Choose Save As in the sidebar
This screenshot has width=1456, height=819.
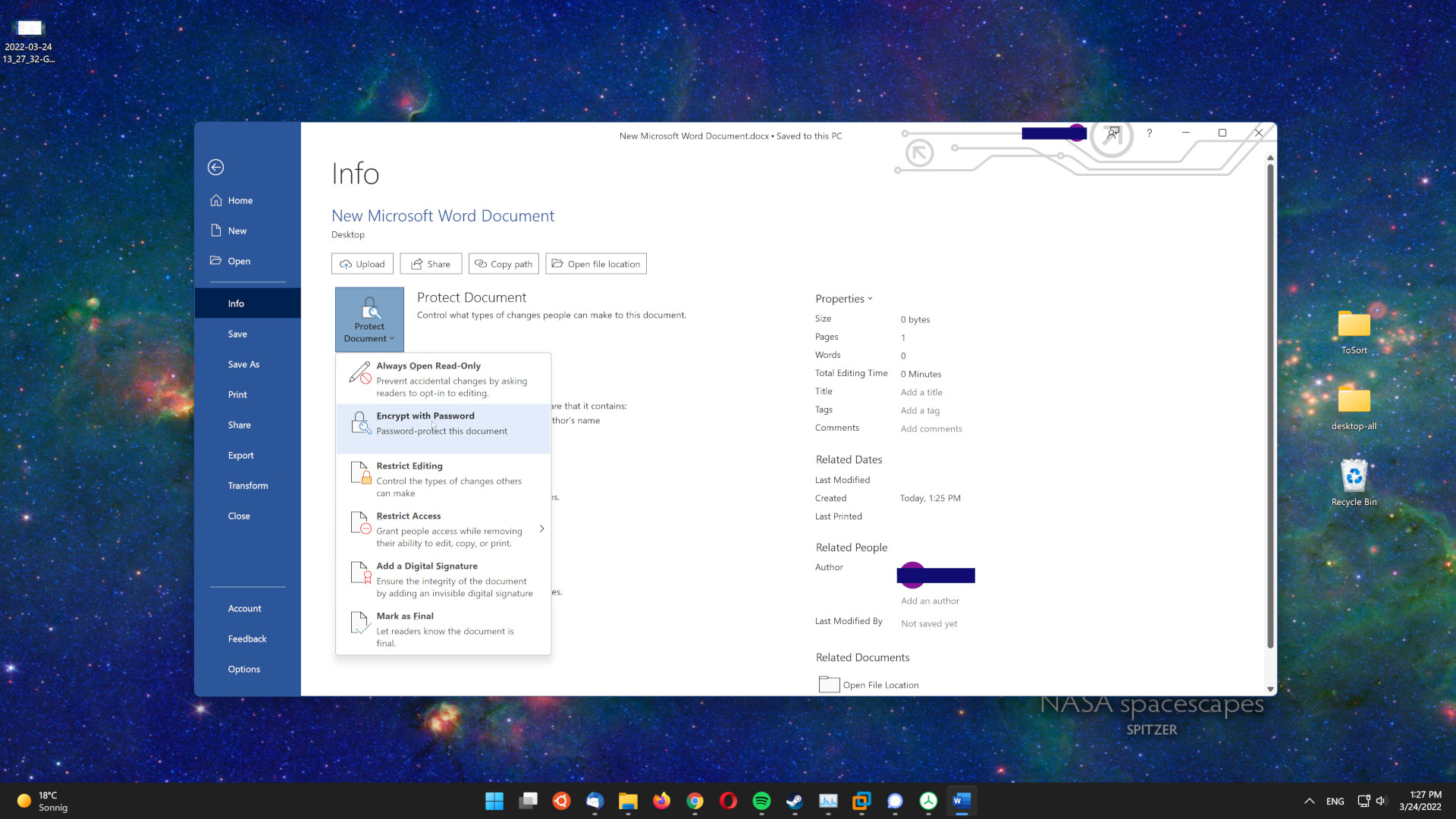247,364
